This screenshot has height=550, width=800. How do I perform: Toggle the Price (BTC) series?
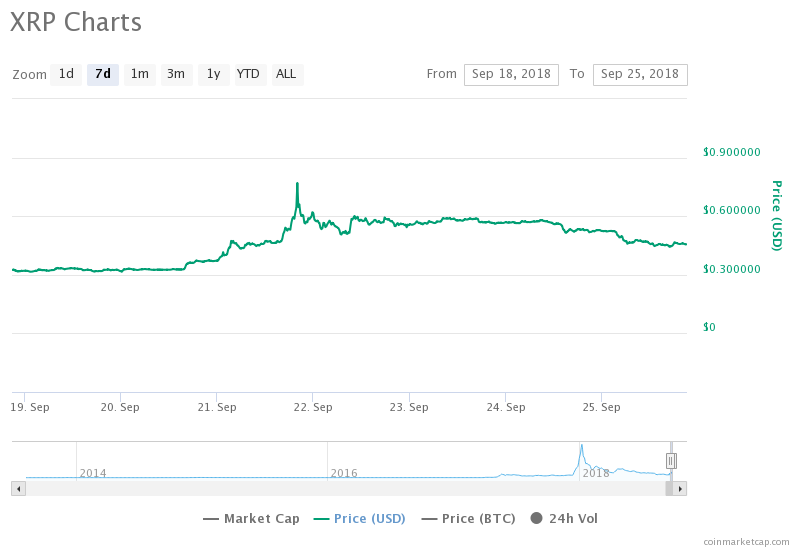click(468, 518)
